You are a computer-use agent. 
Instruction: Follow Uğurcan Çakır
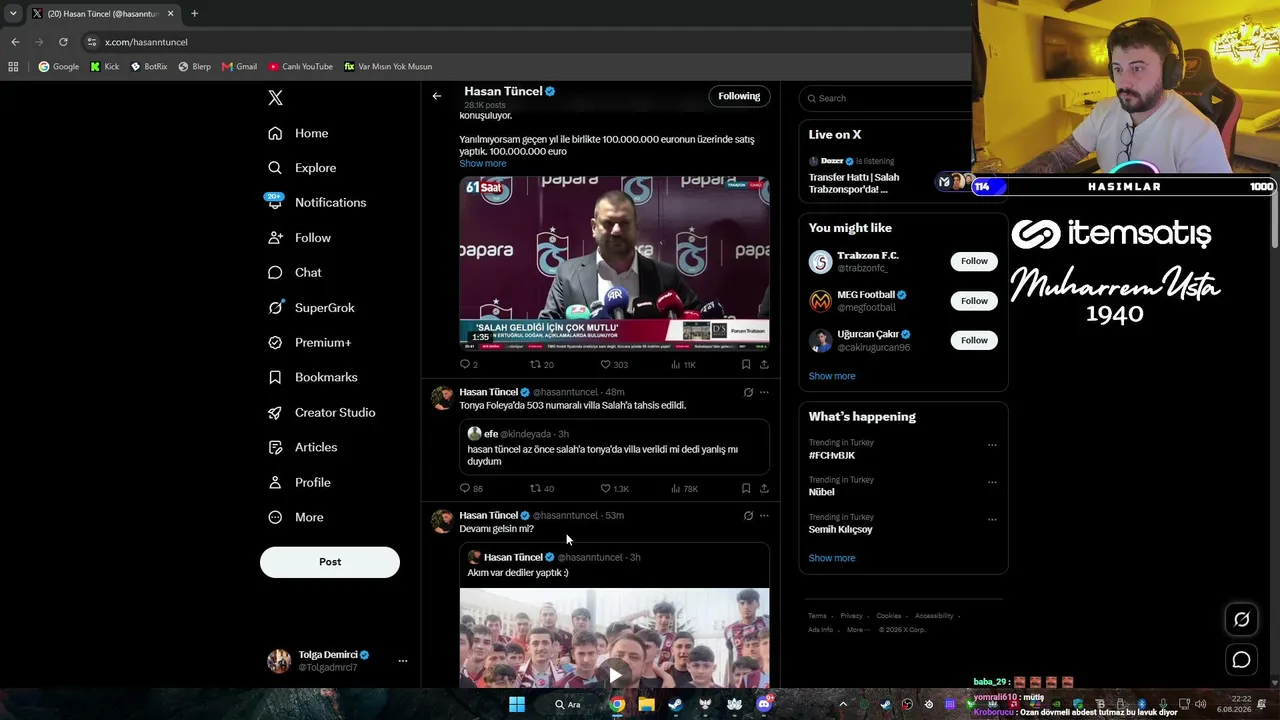pyautogui.click(x=974, y=340)
